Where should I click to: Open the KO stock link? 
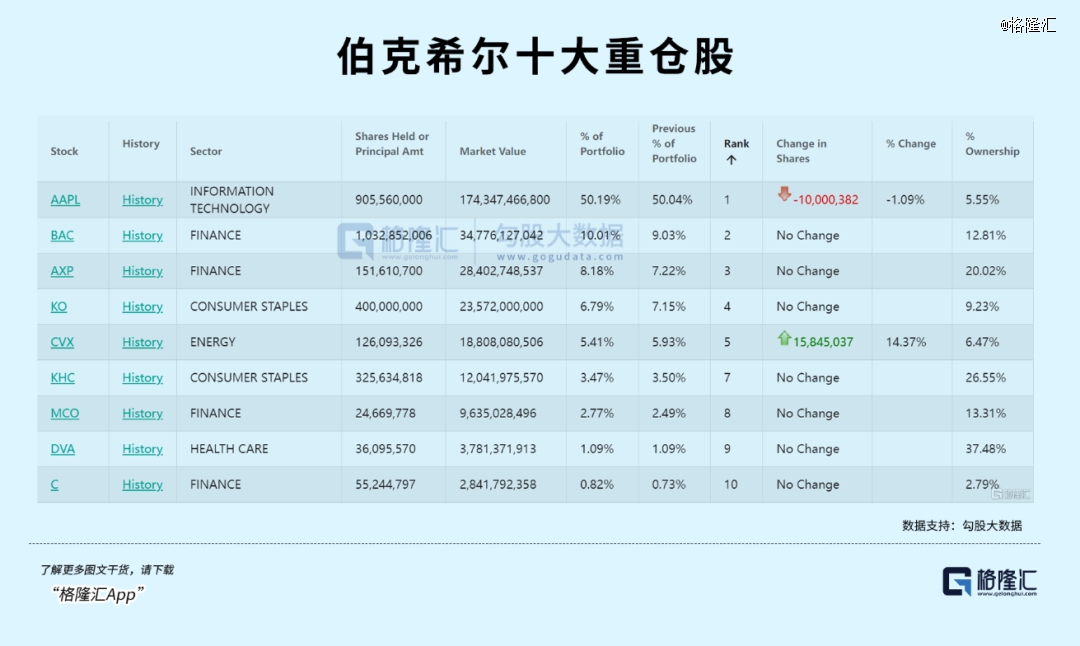coord(59,306)
